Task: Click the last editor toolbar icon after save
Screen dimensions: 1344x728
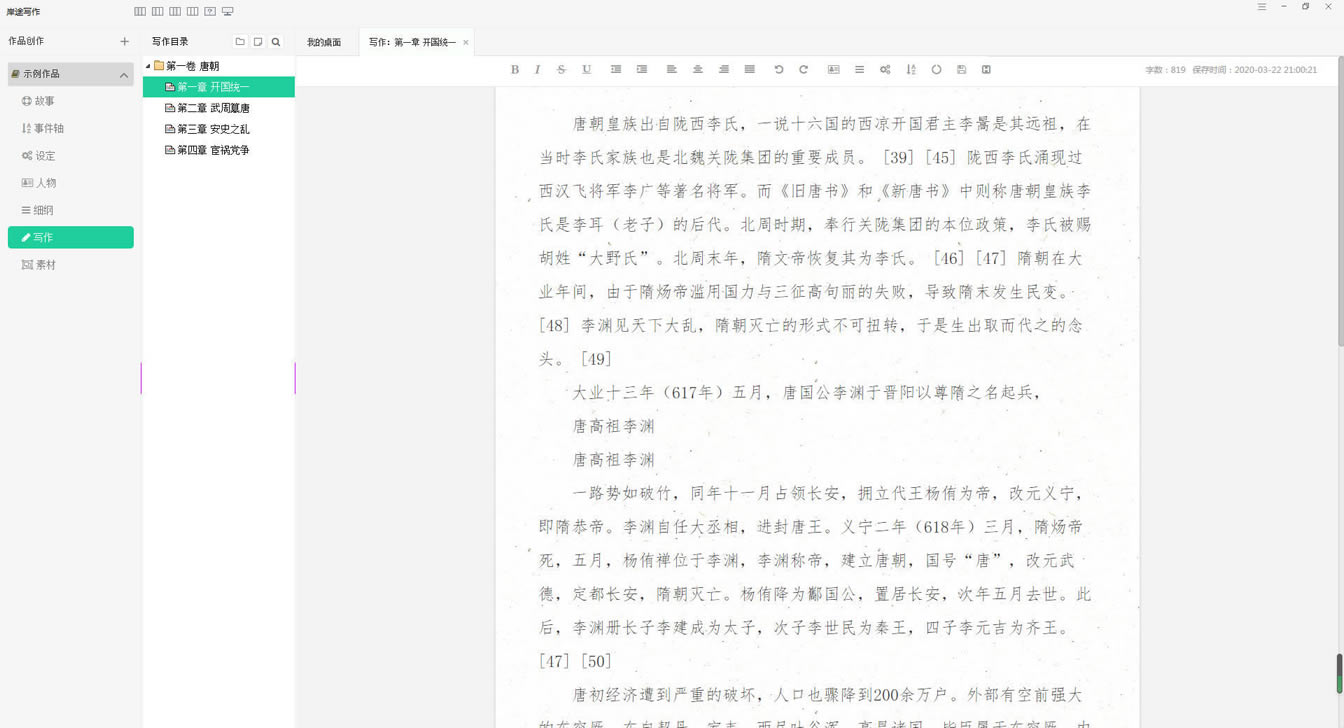Action: point(986,70)
